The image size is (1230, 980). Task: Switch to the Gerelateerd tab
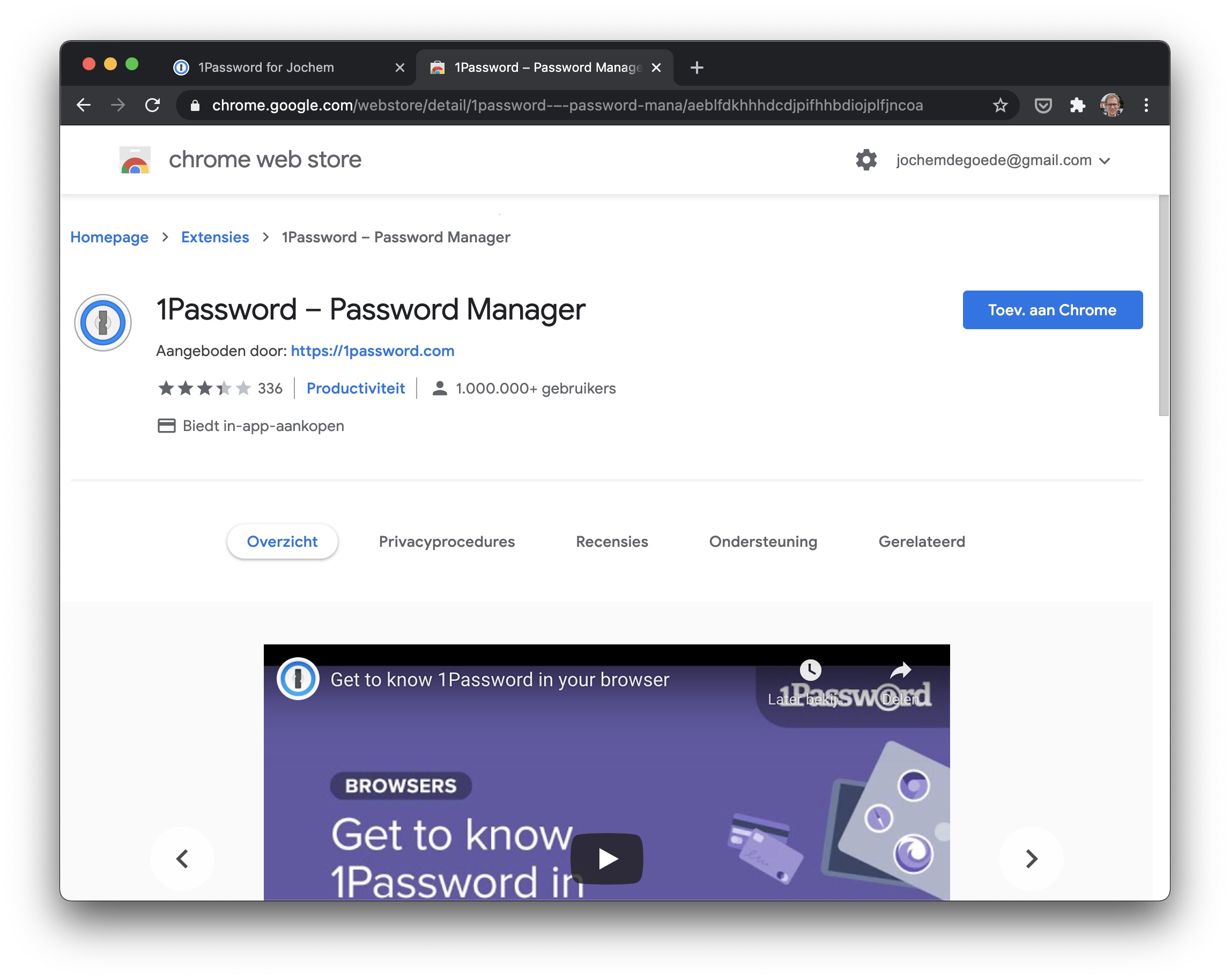coord(921,541)
